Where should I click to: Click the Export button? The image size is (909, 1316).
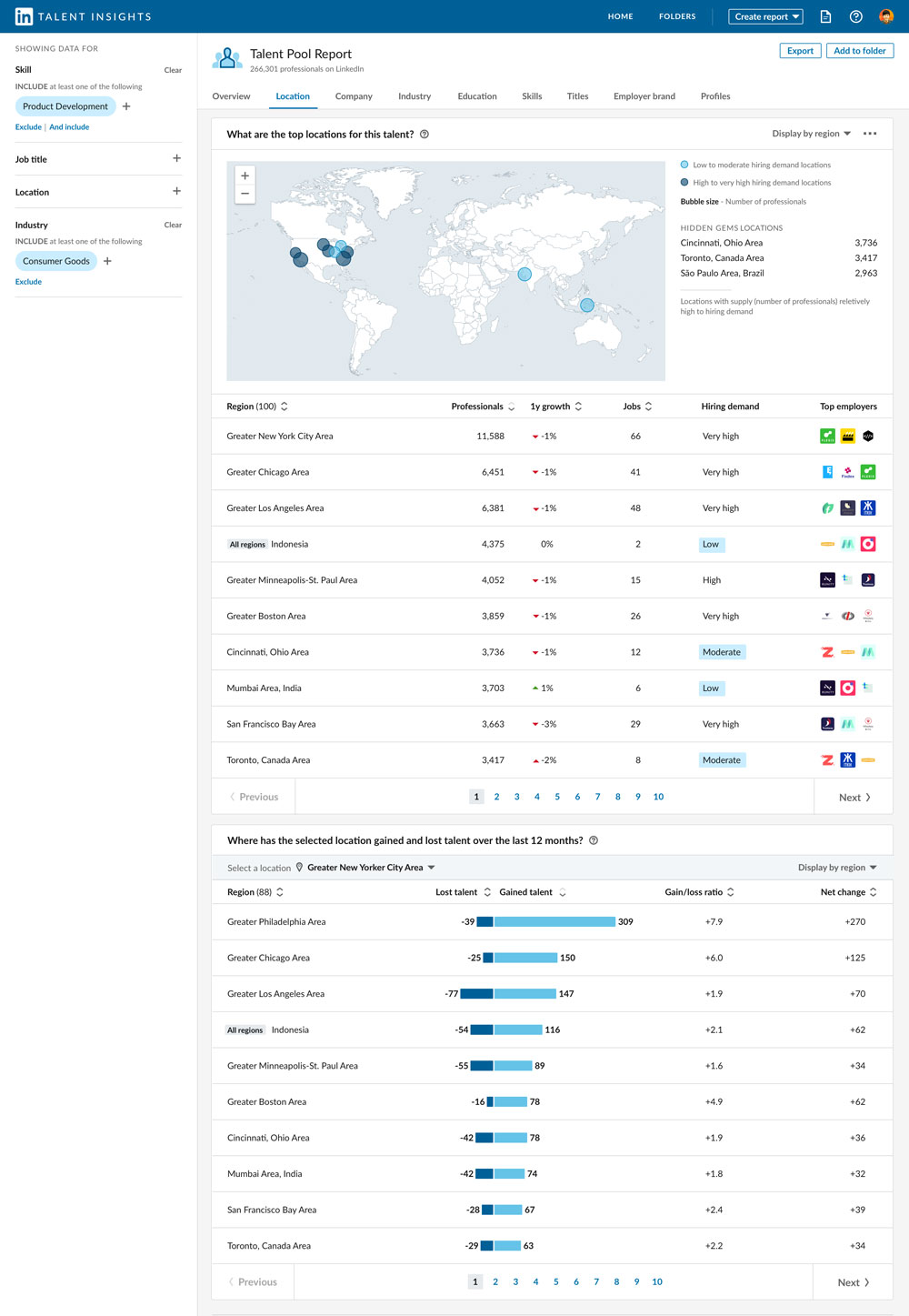click(800, 51)
